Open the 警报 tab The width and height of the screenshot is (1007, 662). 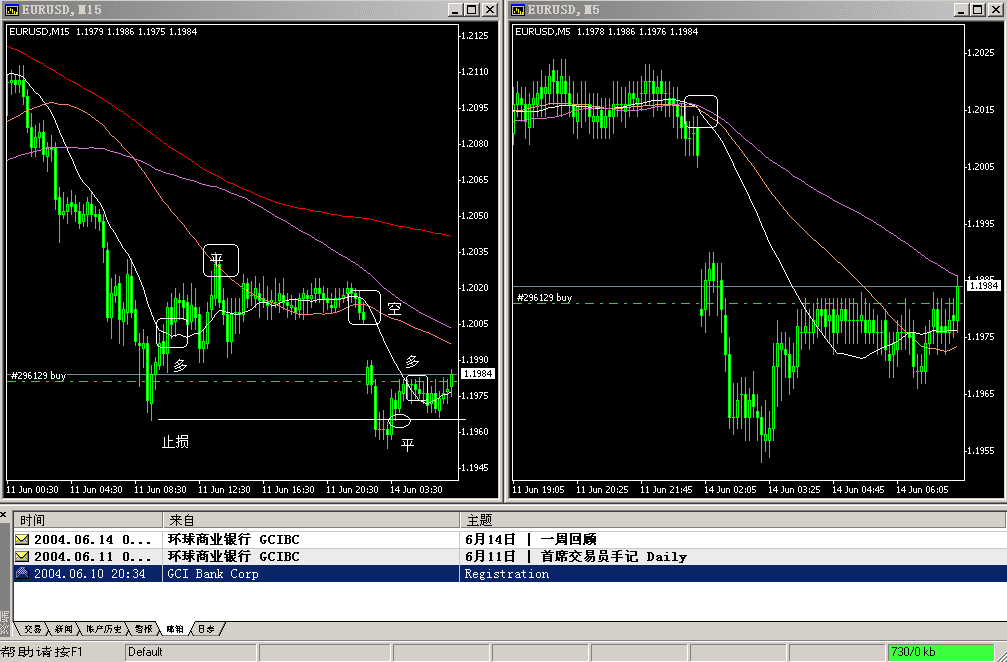point(144,629)
